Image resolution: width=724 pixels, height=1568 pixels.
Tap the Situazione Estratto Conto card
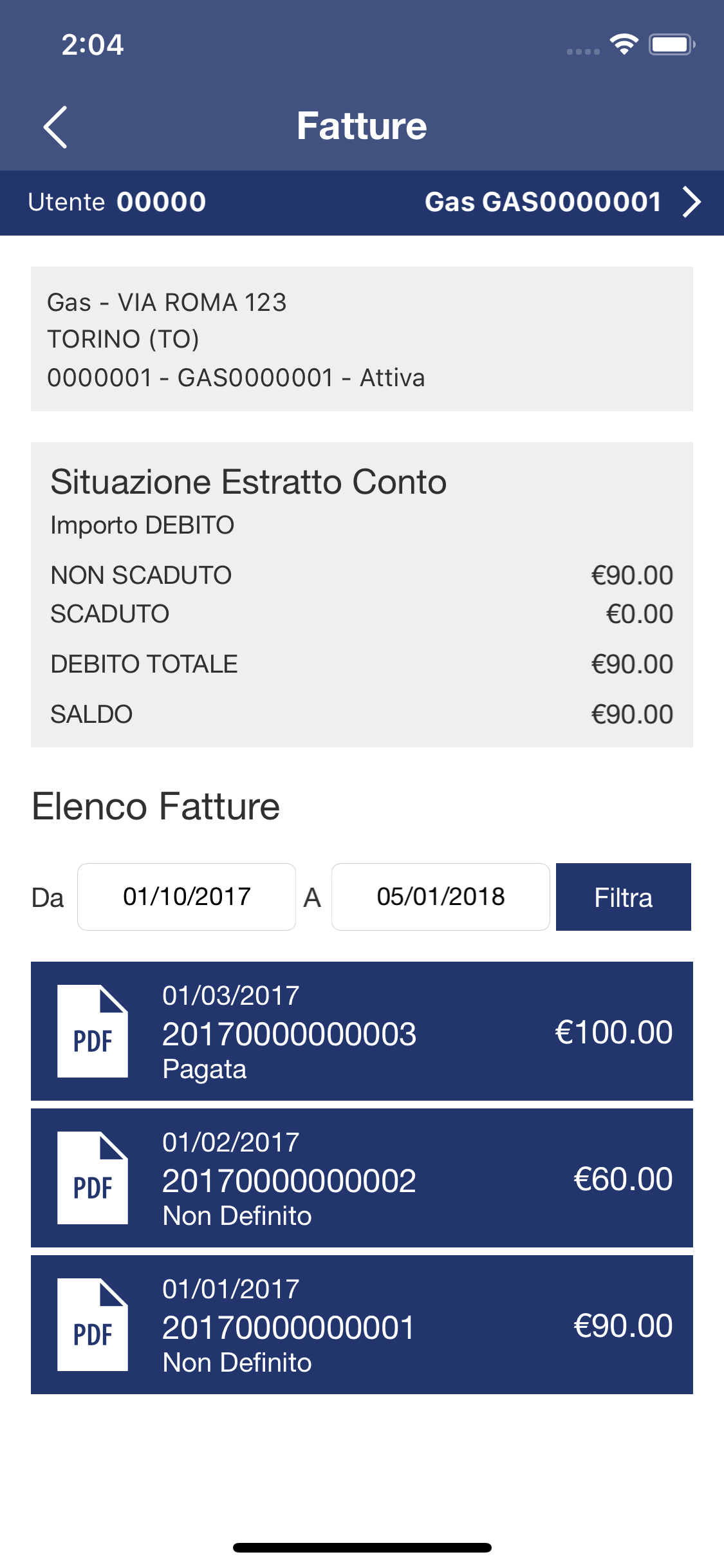362,595
